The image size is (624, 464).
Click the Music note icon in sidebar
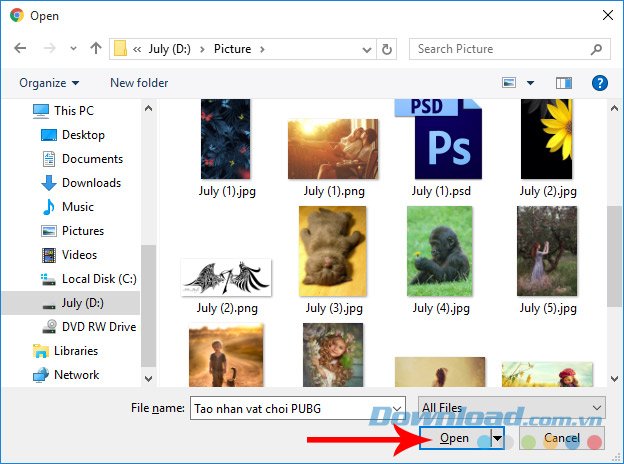(49, 207)
